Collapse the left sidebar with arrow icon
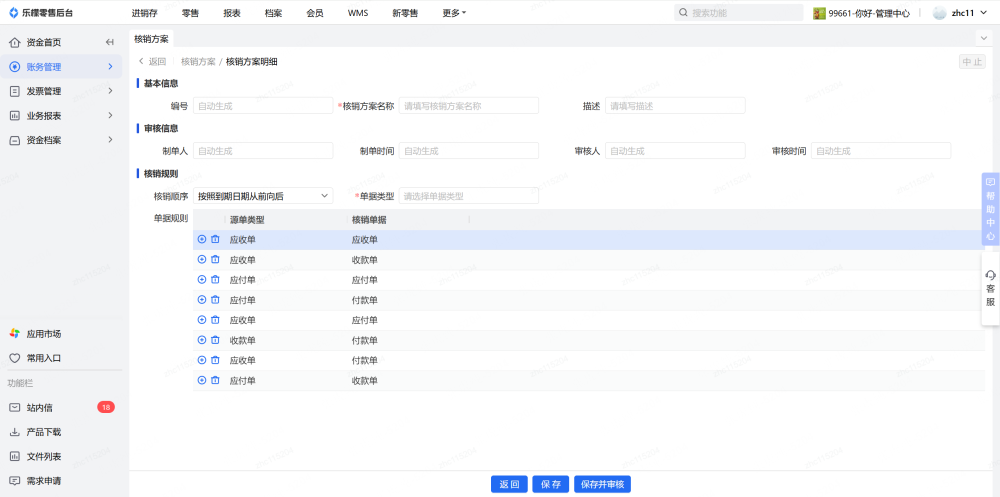The image size is (1000, 497). (x=109, y=42)
